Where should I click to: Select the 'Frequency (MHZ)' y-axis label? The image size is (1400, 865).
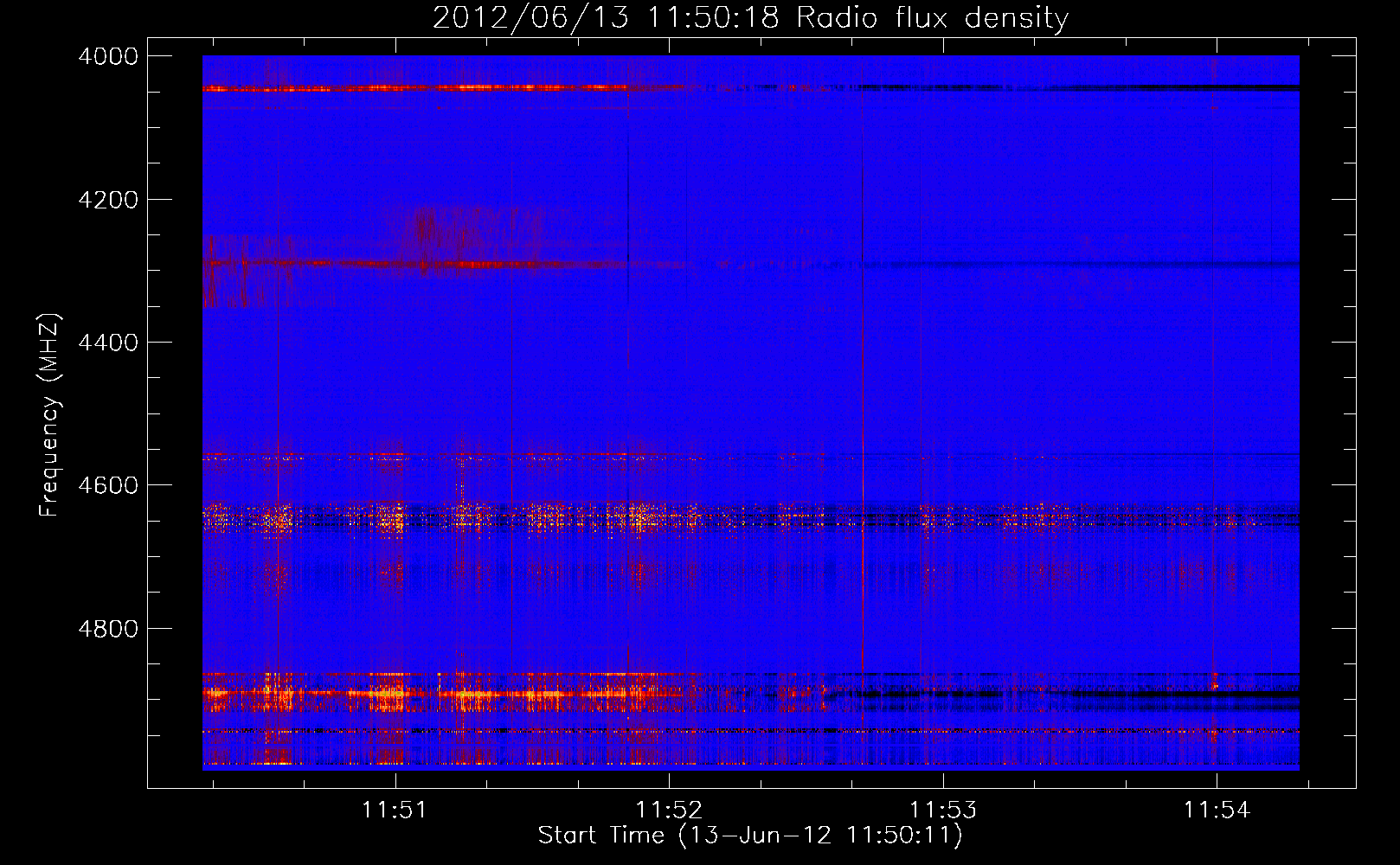tap(49, 415)
